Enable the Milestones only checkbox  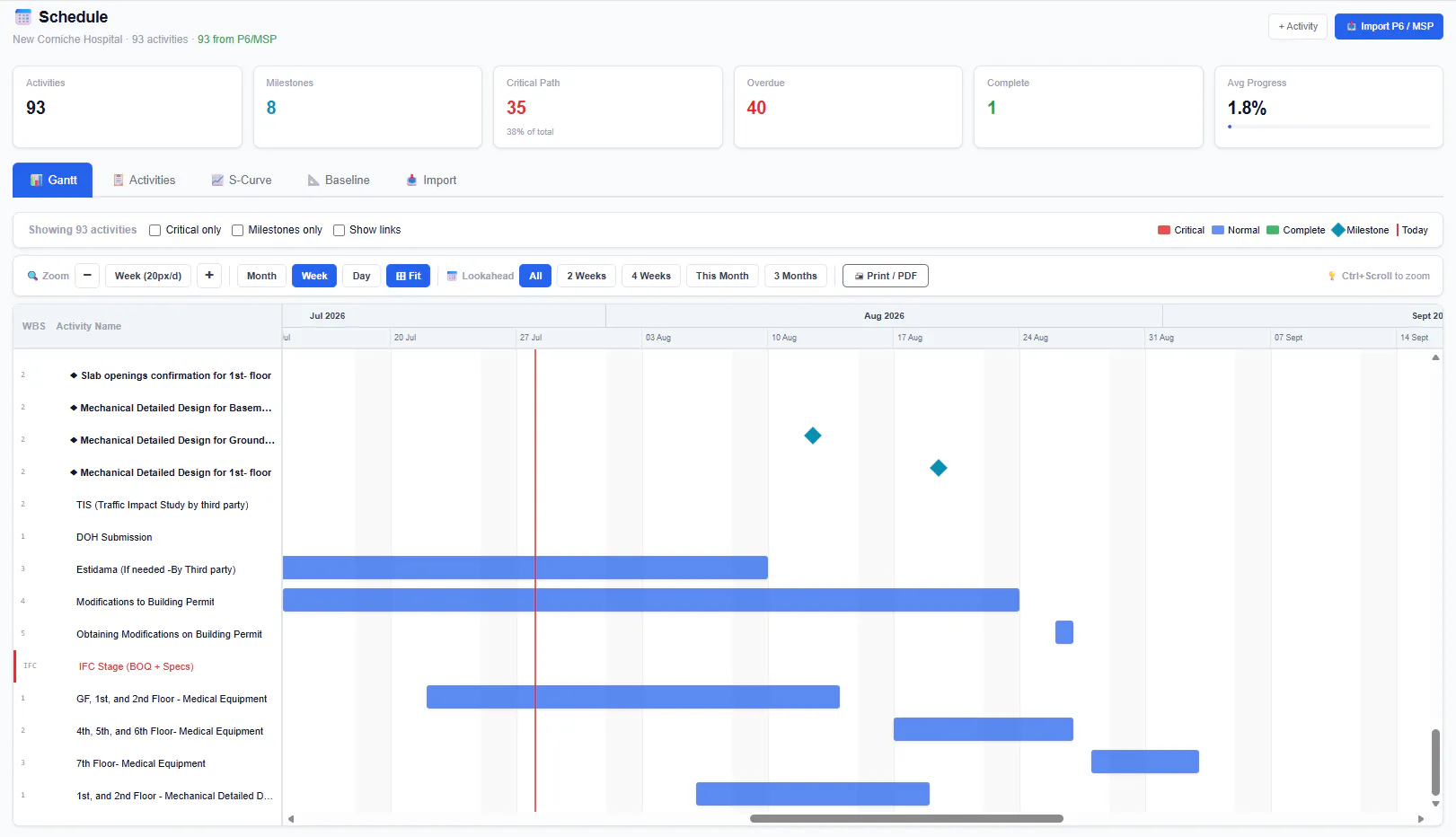coord(238,231)
